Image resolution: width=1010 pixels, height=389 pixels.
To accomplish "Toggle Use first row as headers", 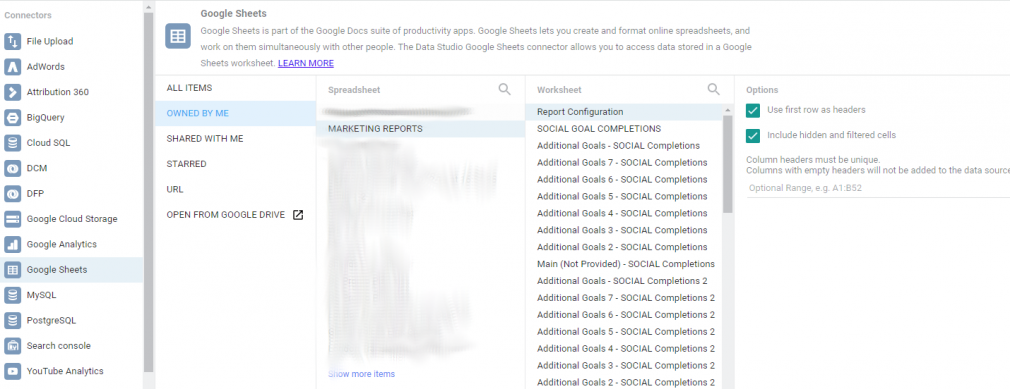I will 753,110.
